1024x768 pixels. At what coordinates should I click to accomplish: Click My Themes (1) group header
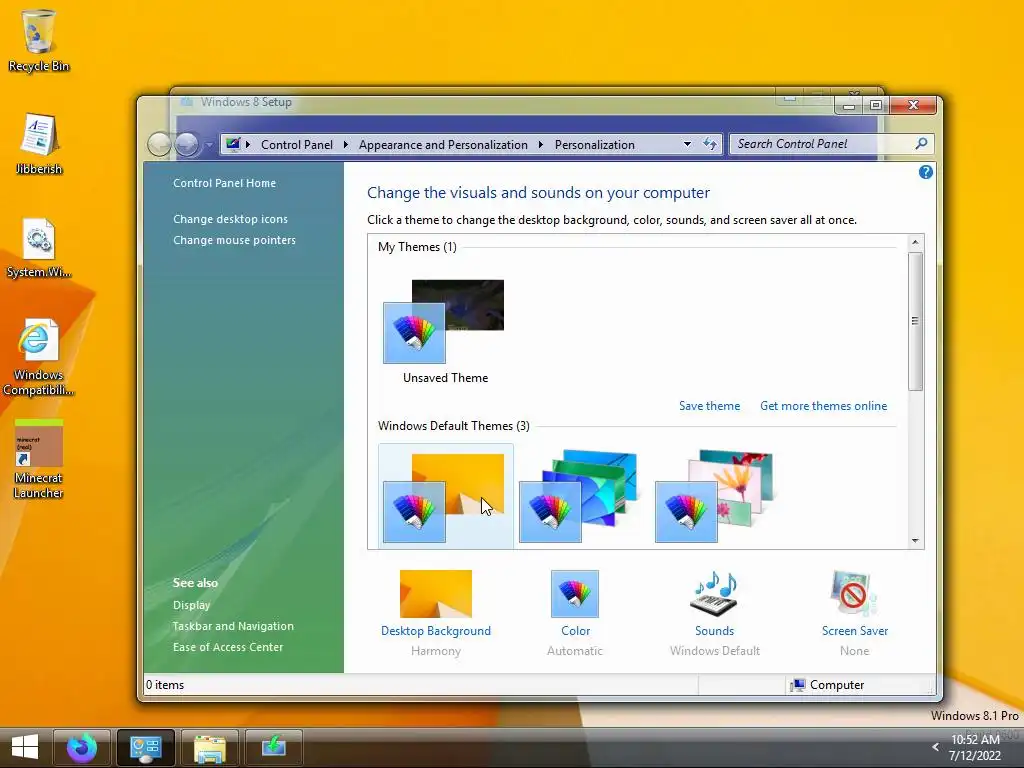coord(417,247)
